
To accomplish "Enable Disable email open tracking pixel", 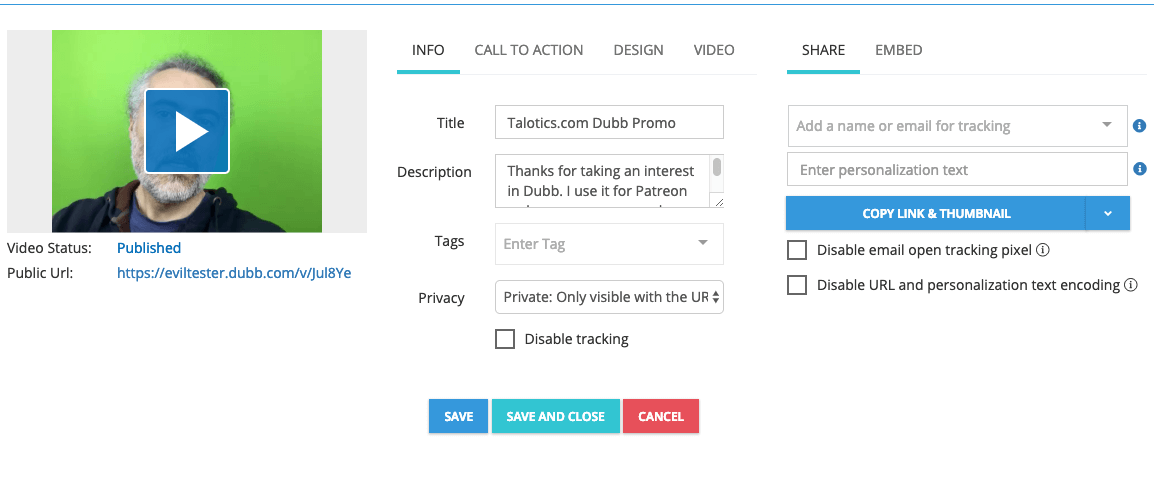I will 797,250.
